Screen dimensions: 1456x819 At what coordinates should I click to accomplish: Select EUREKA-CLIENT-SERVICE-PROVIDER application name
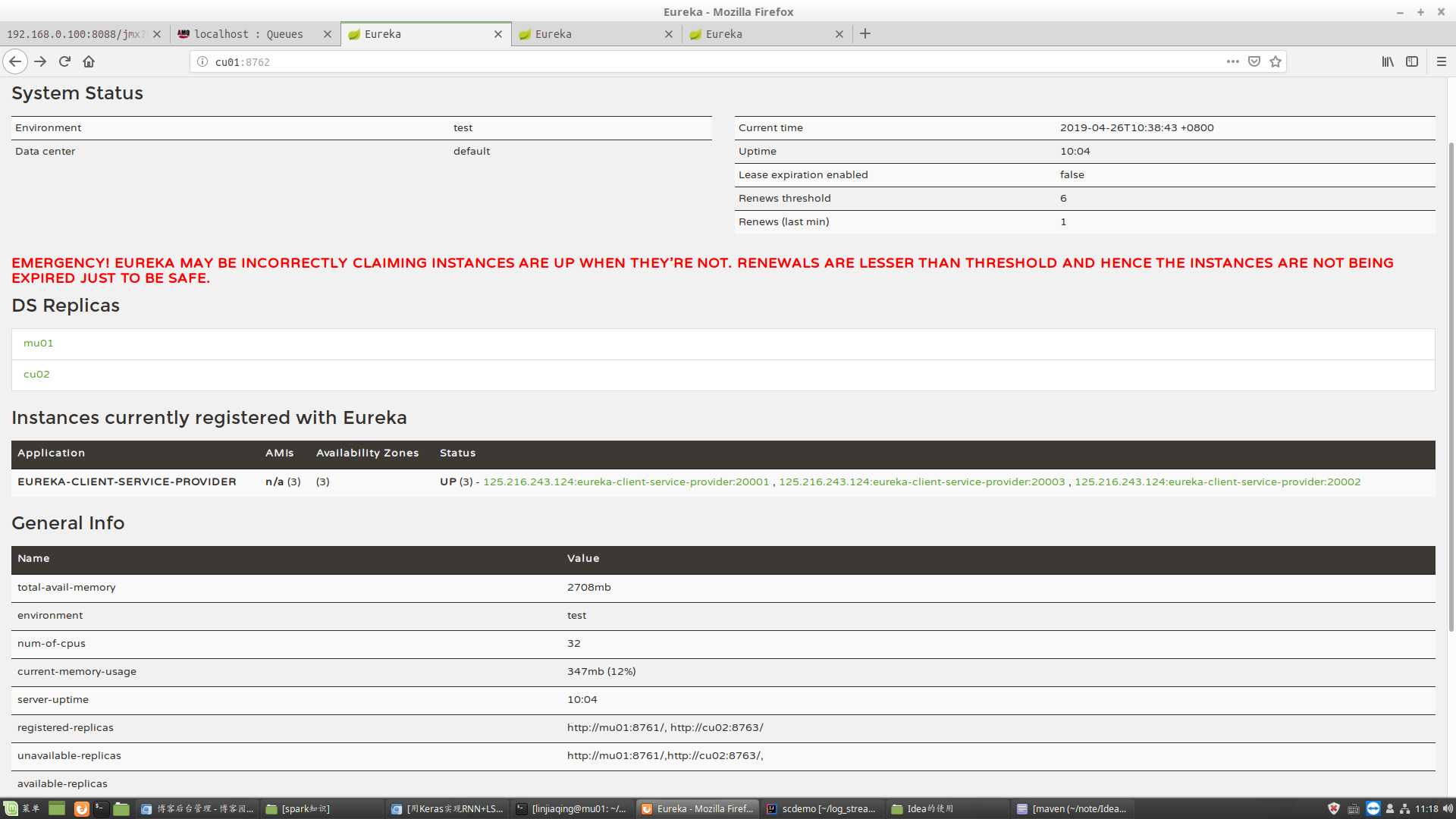[127, 482]
